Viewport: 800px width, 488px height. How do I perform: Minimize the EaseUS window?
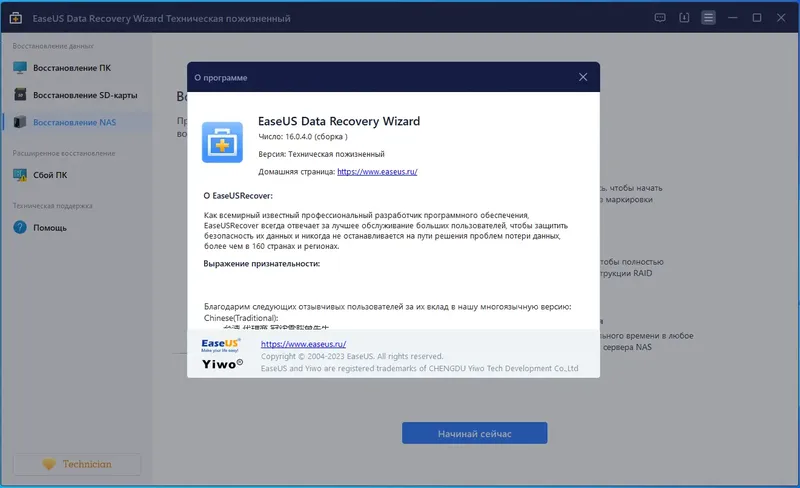coord(733,18)
